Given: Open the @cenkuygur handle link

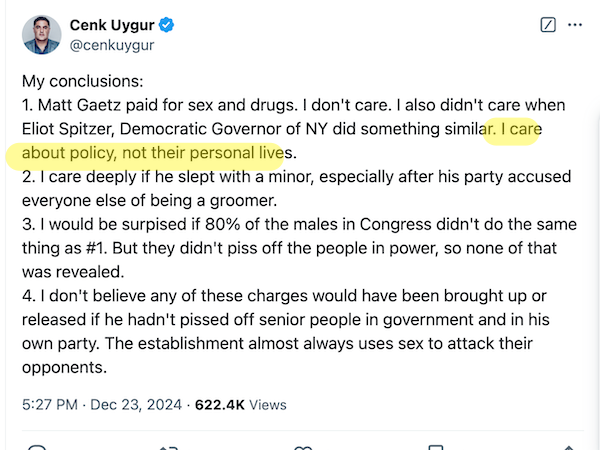Looking at the screenshot, I should pyautogui.click(x=112, y=44).
